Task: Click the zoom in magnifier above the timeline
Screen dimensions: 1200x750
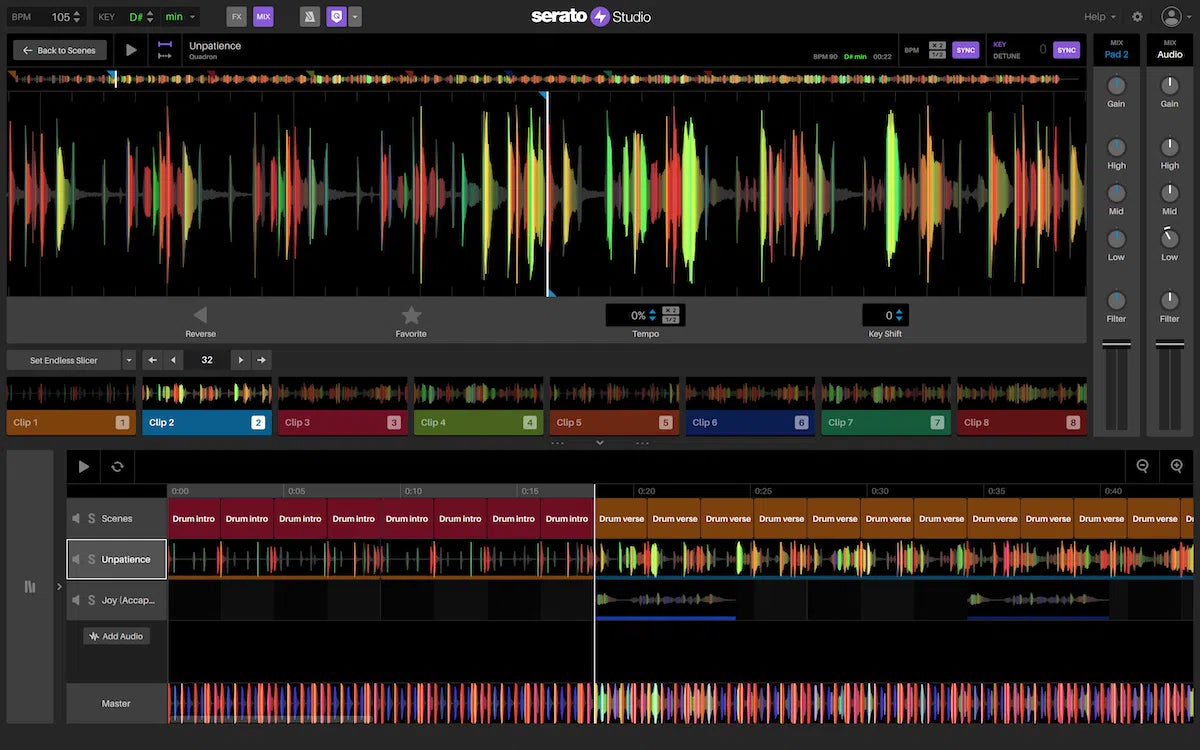Action: click(x=1177, y=466)
